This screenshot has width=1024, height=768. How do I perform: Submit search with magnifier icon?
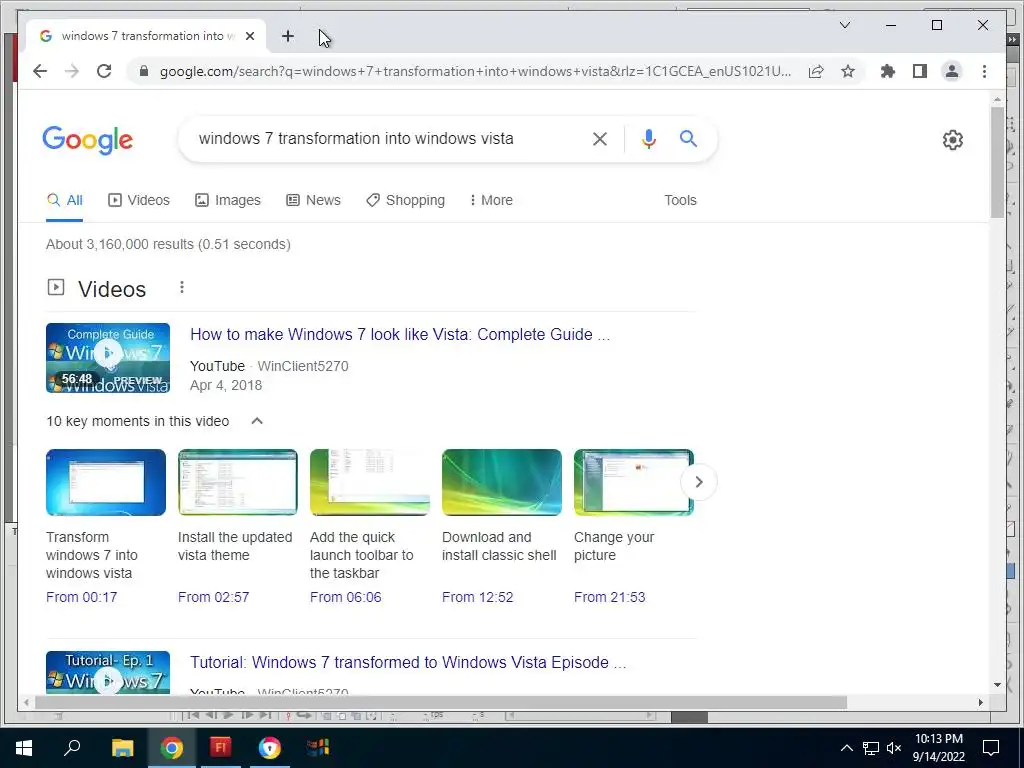pos(688,138)
